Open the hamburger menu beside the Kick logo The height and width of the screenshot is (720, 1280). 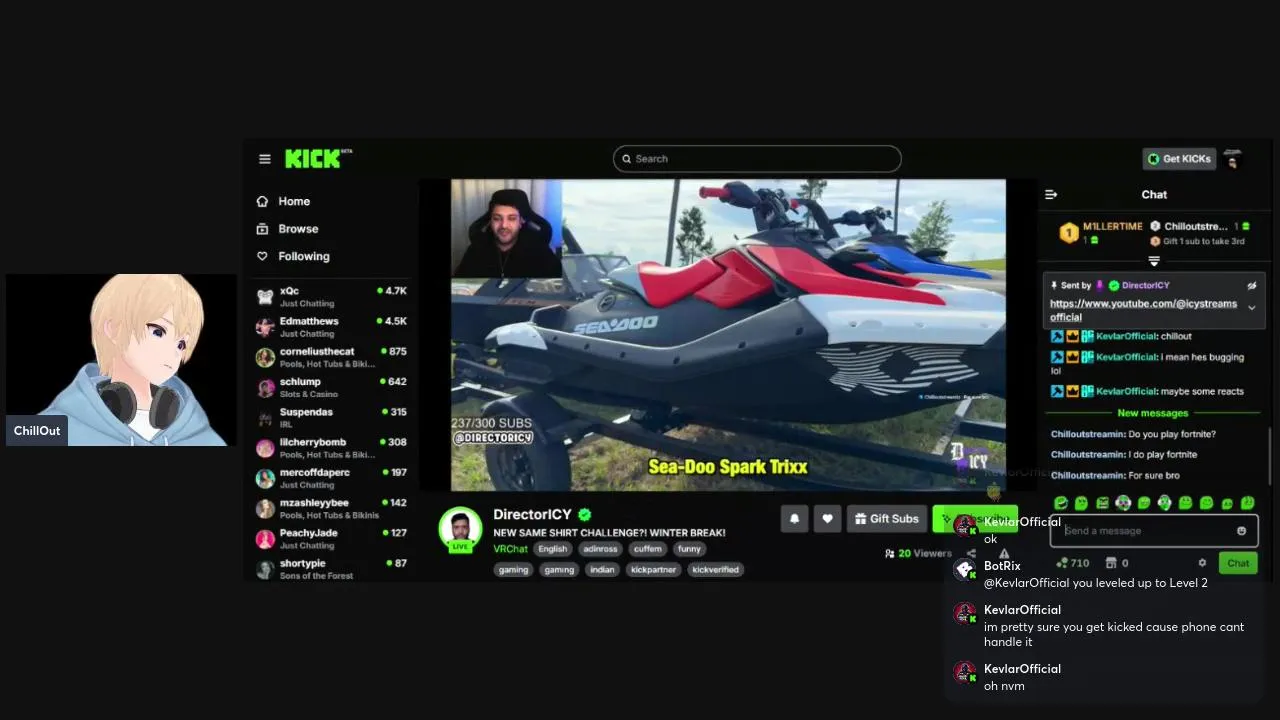pos(264,159)
